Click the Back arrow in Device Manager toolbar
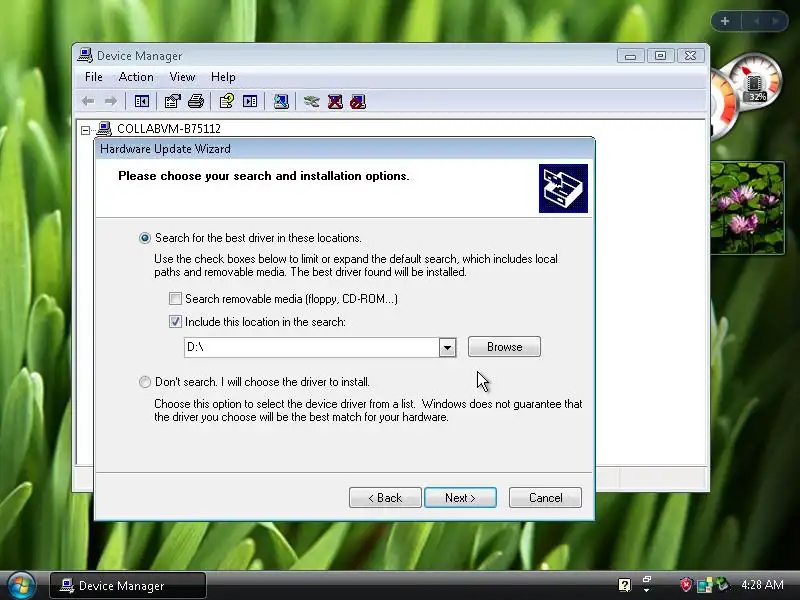This screenshot has width=800, height=600. (88, 102)
